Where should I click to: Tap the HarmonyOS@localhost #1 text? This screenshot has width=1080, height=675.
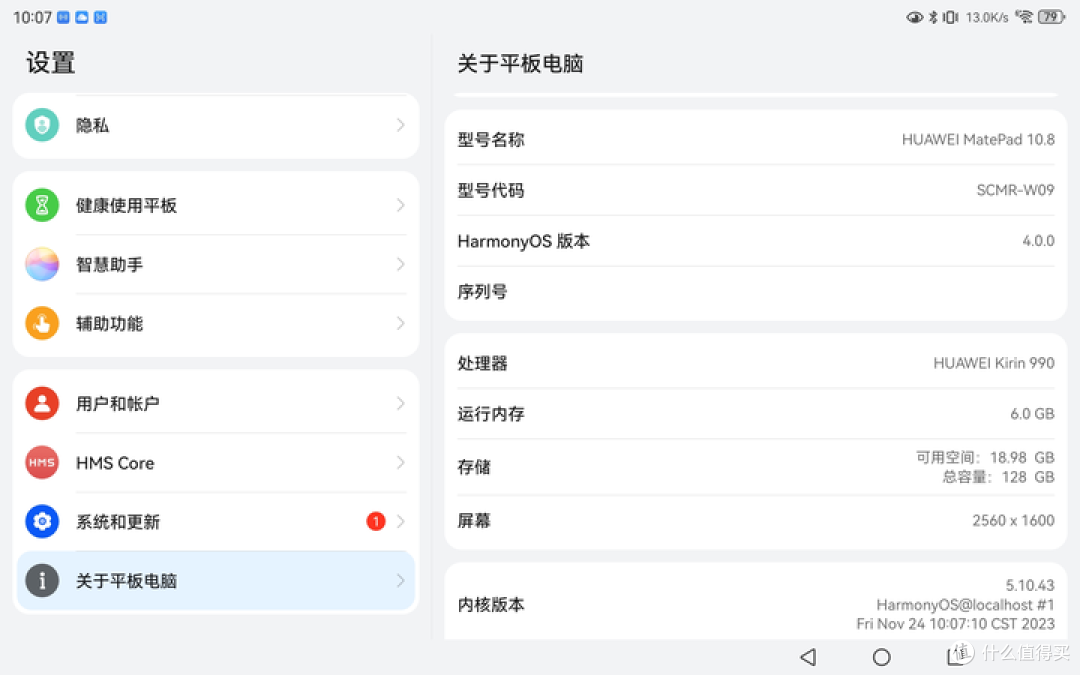pyautogui.click(x=966, y=605)
